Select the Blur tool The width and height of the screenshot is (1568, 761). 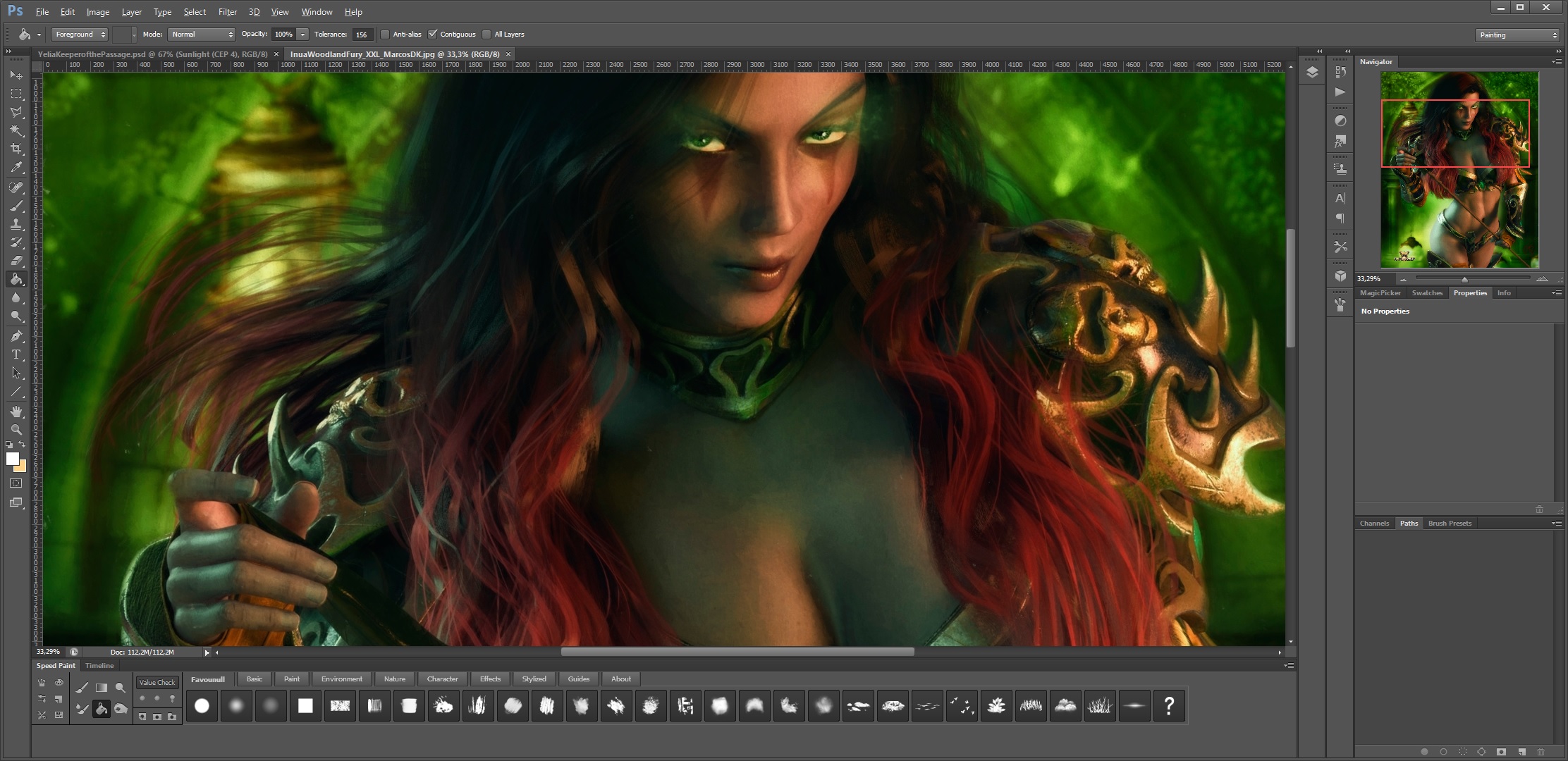[x=16, y=298]
